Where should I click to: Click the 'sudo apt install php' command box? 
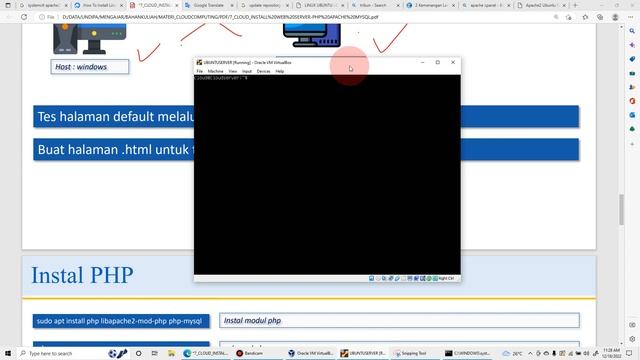pos(121,321)
